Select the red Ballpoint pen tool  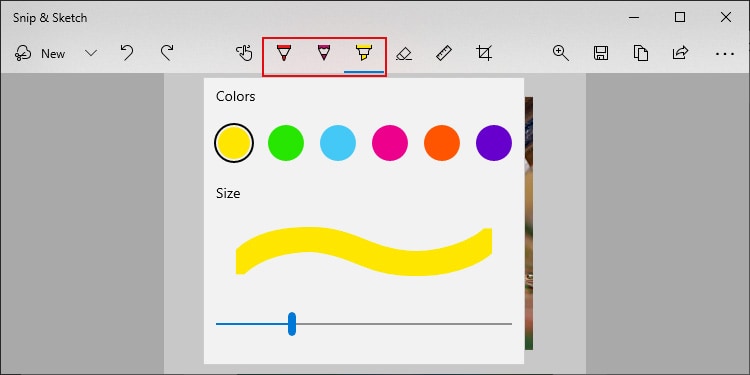284,53
